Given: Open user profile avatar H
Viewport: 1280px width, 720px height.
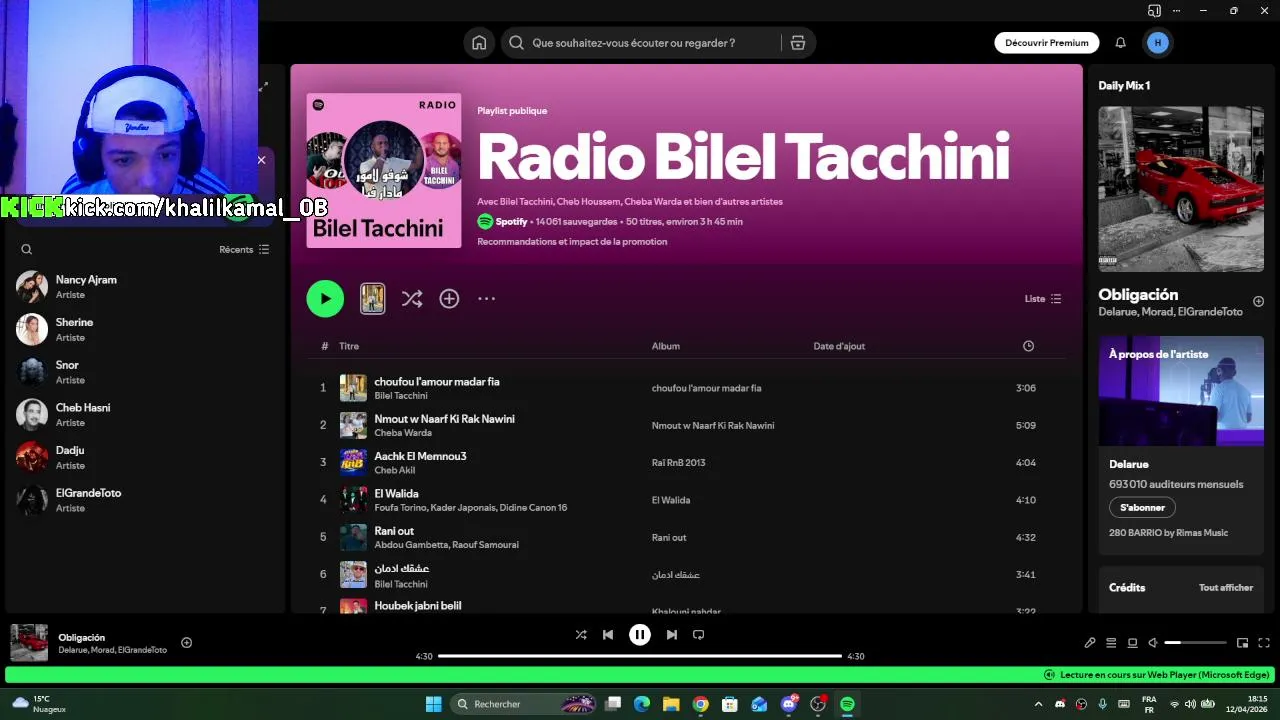Looking at the screenshot, I should pos(1158,43).
